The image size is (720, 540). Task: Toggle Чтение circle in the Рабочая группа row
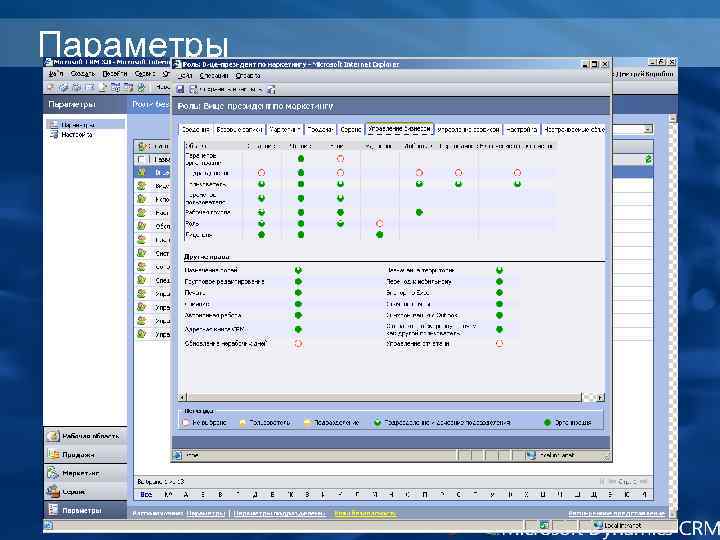(301, 212)
